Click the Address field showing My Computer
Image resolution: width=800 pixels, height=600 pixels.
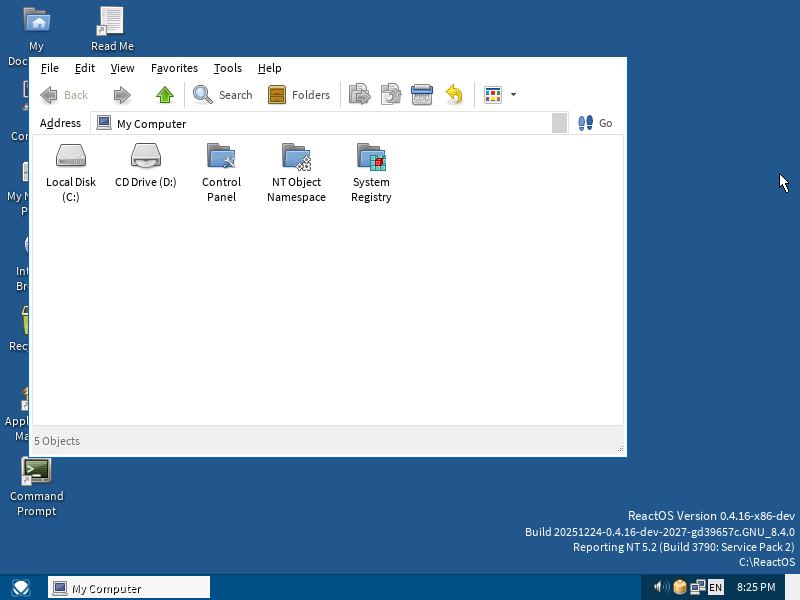[320, 123]
